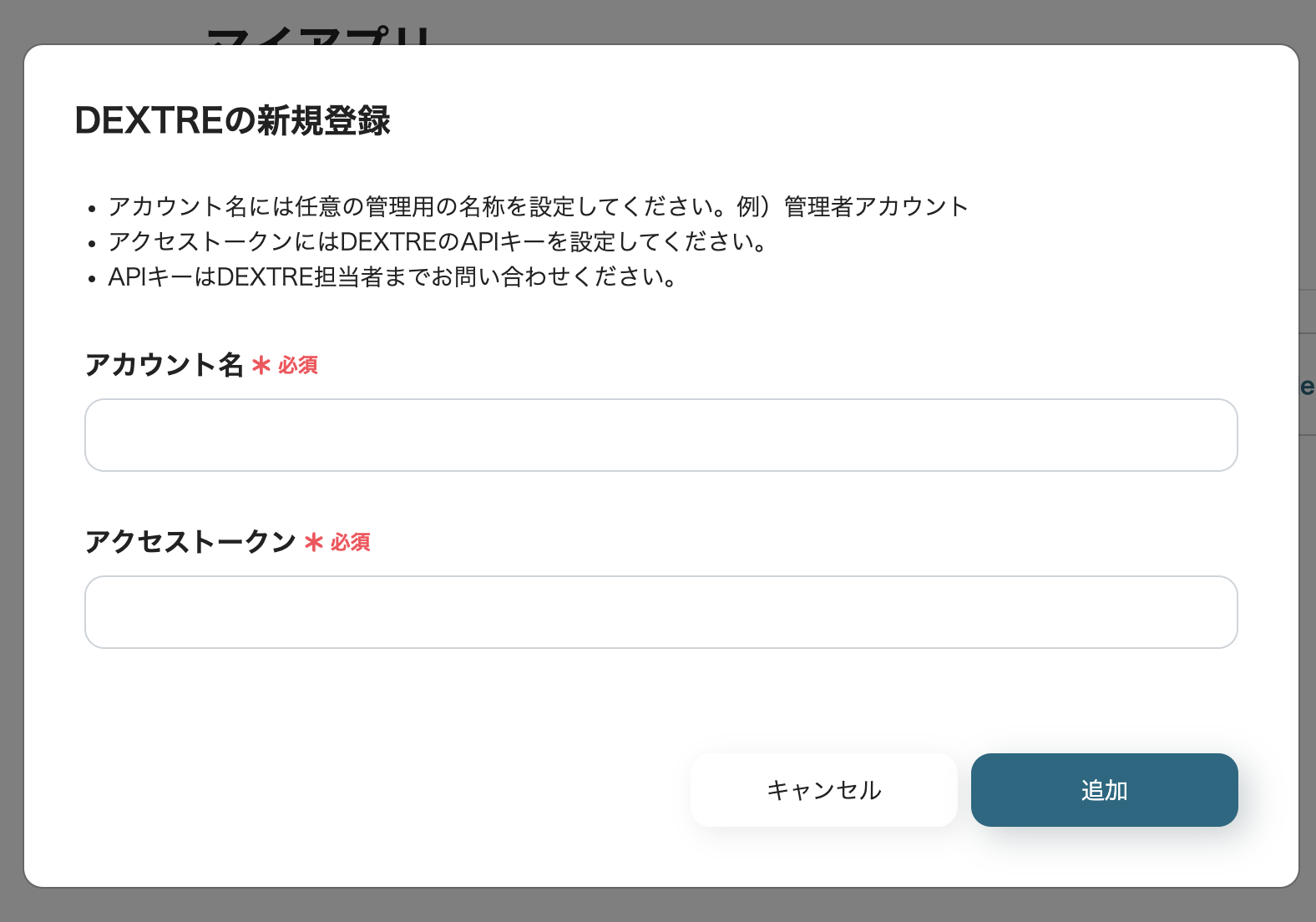Click the bullet point before second instruction
The height and width of the screenshot is (922, 1316).
click(93, 244)
